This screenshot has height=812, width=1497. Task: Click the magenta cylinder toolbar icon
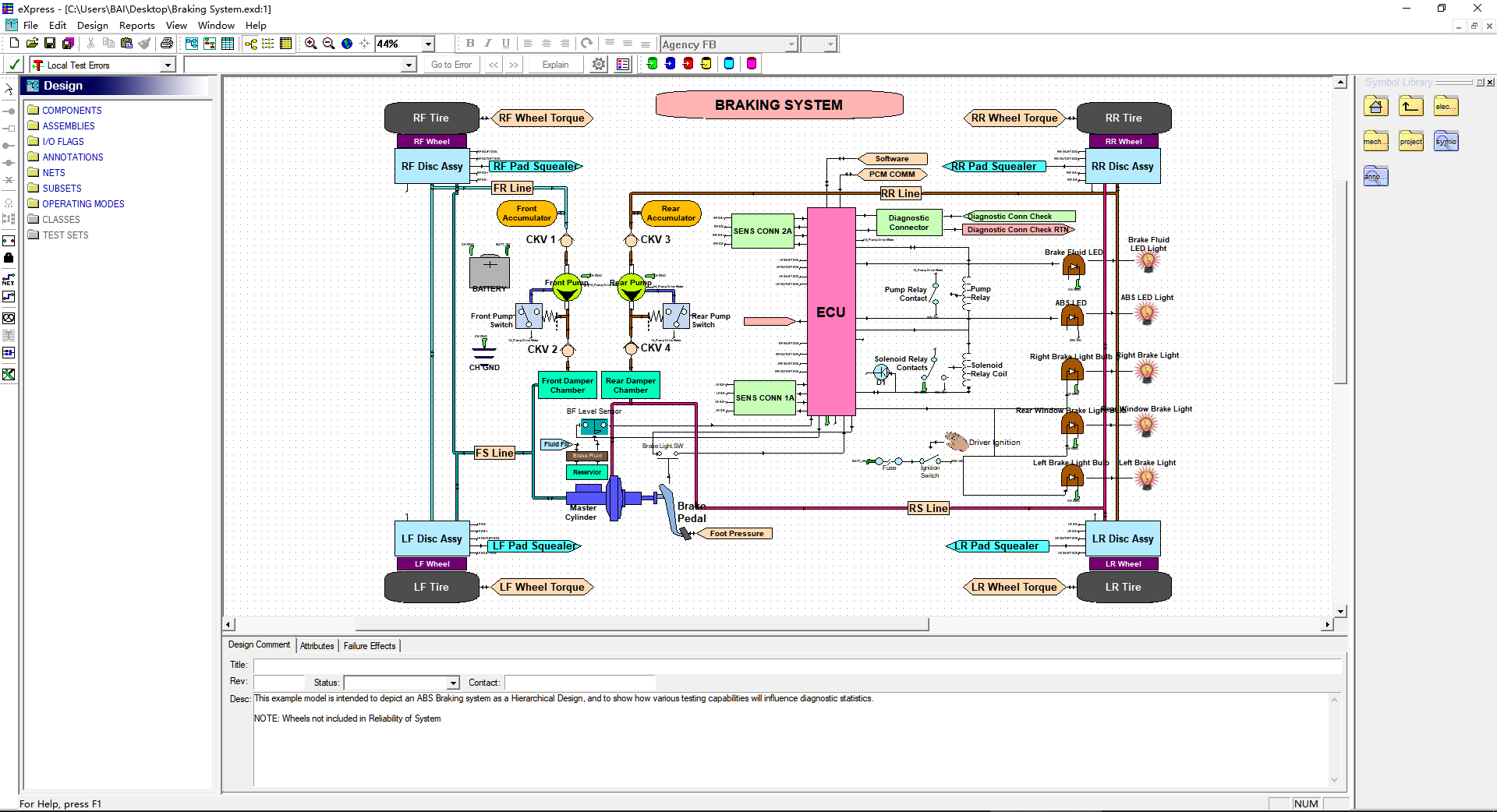752,64
